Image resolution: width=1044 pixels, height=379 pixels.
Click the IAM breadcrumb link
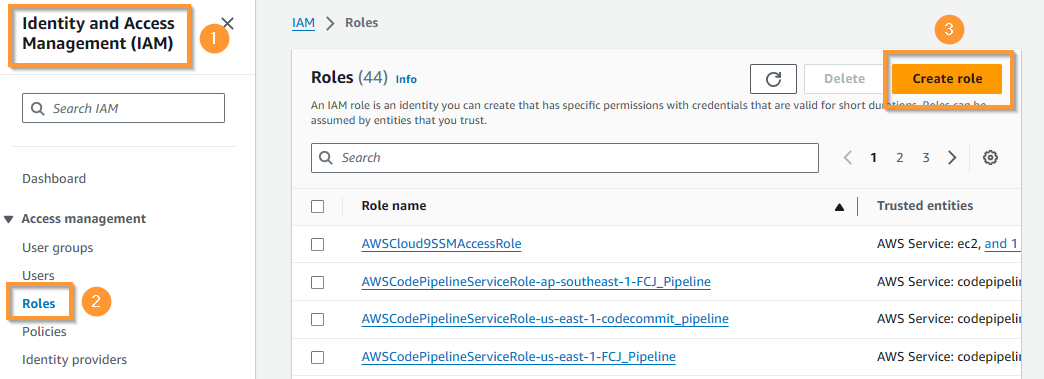click(x=304, y=23)
